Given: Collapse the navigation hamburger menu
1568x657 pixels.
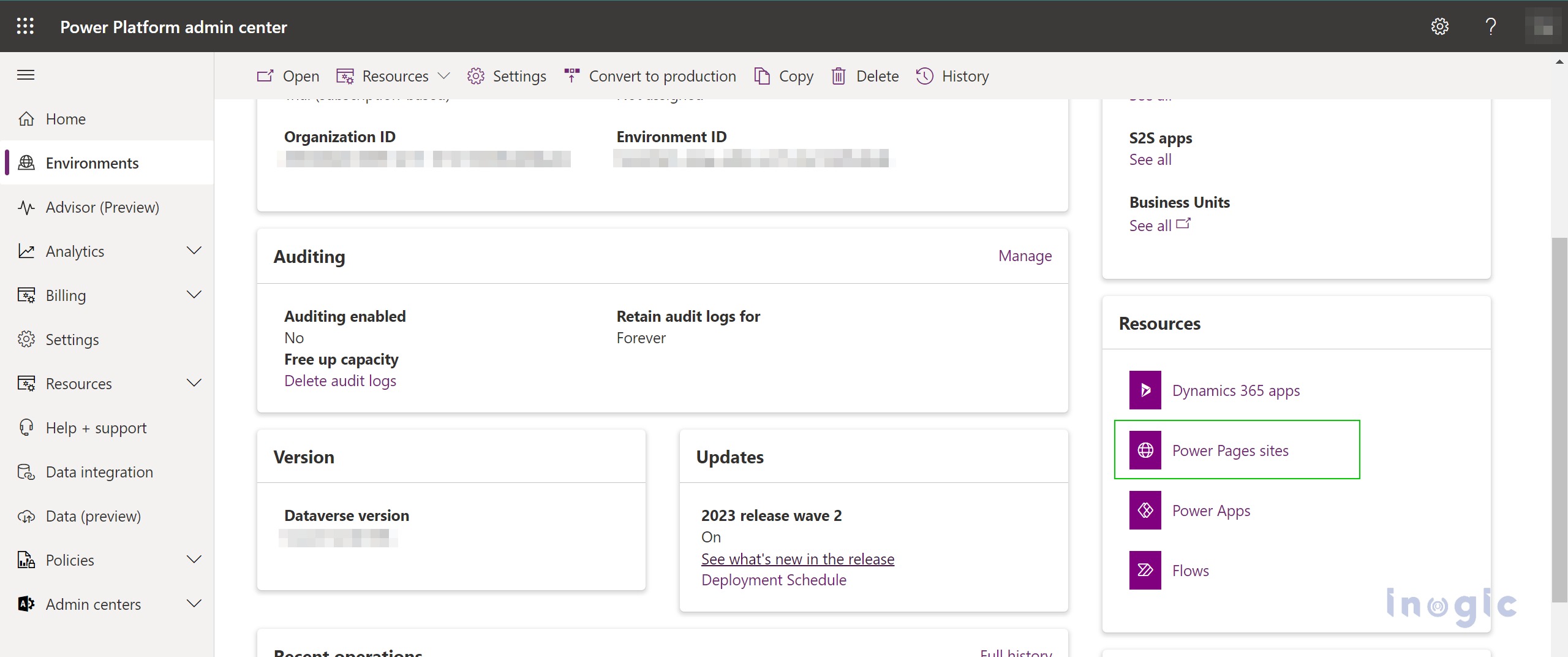Looking at the screenshot, I should coord(26,75).
